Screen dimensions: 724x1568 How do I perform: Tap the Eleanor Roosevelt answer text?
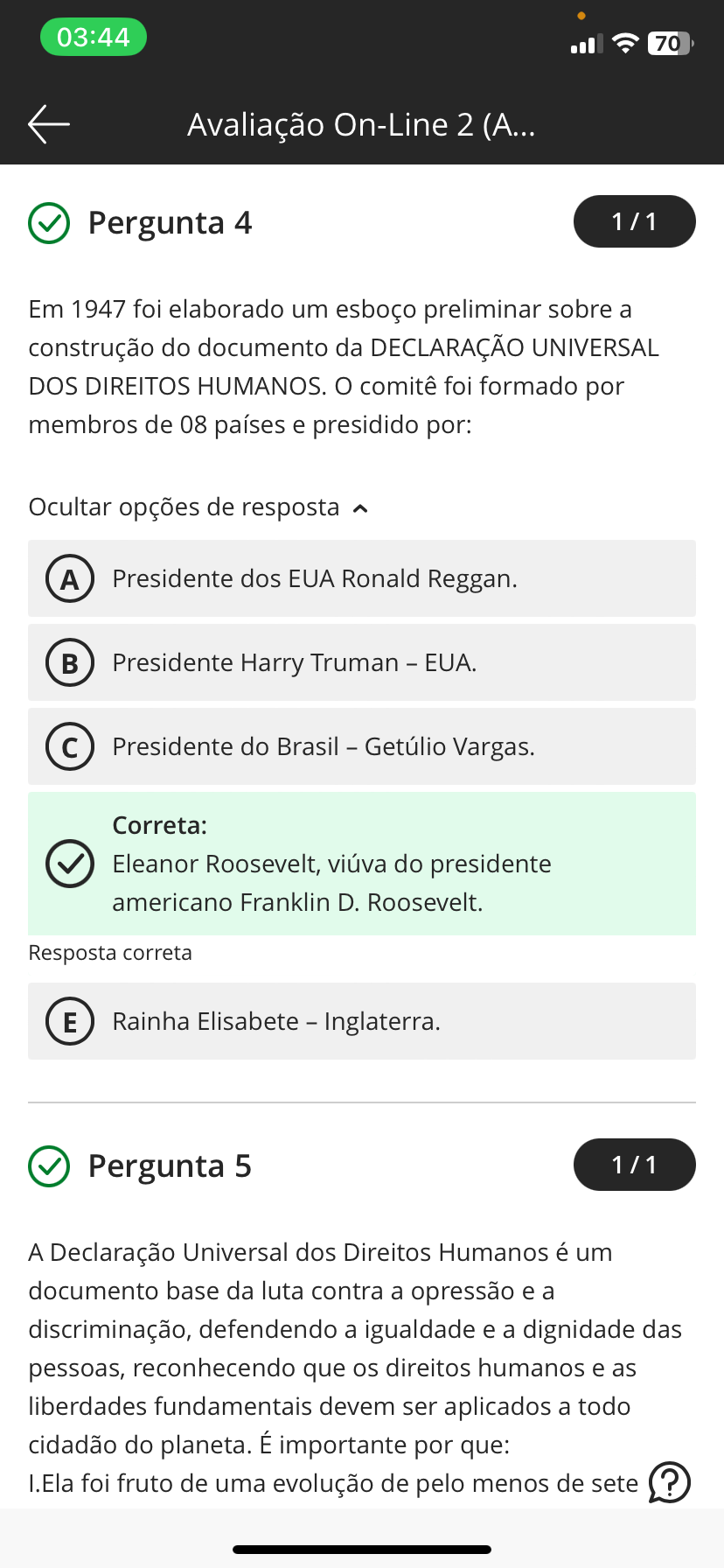click(x=331, y=883)
